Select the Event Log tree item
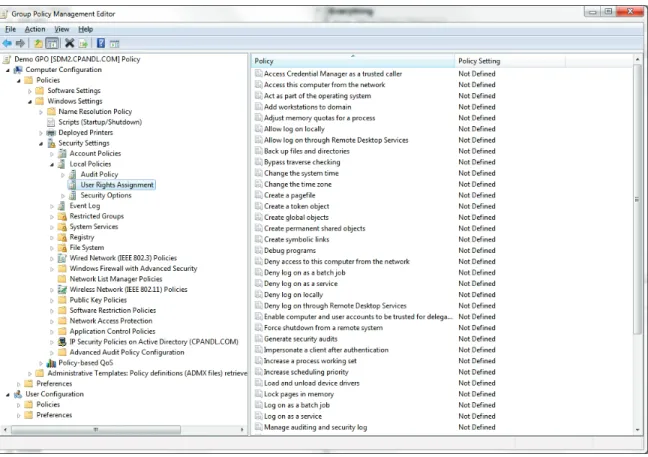 [x=85, y=206]
